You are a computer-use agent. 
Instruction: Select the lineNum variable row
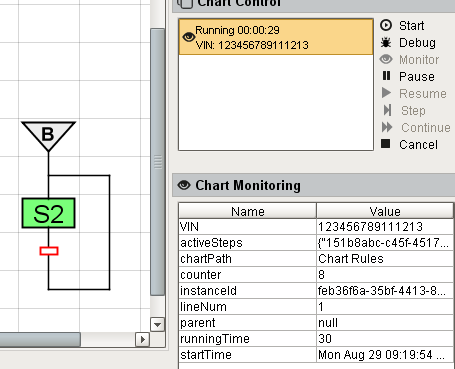point(316,307)
